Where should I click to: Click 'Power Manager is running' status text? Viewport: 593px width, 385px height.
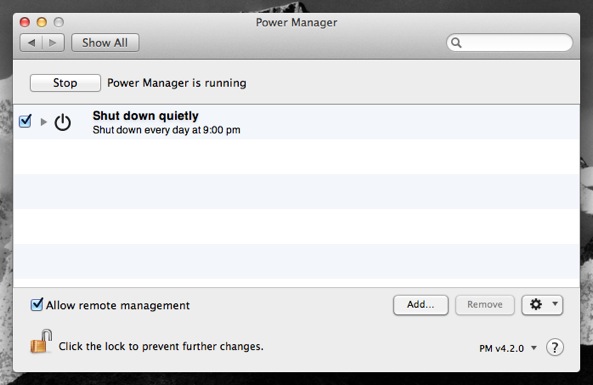click(177, 83)
